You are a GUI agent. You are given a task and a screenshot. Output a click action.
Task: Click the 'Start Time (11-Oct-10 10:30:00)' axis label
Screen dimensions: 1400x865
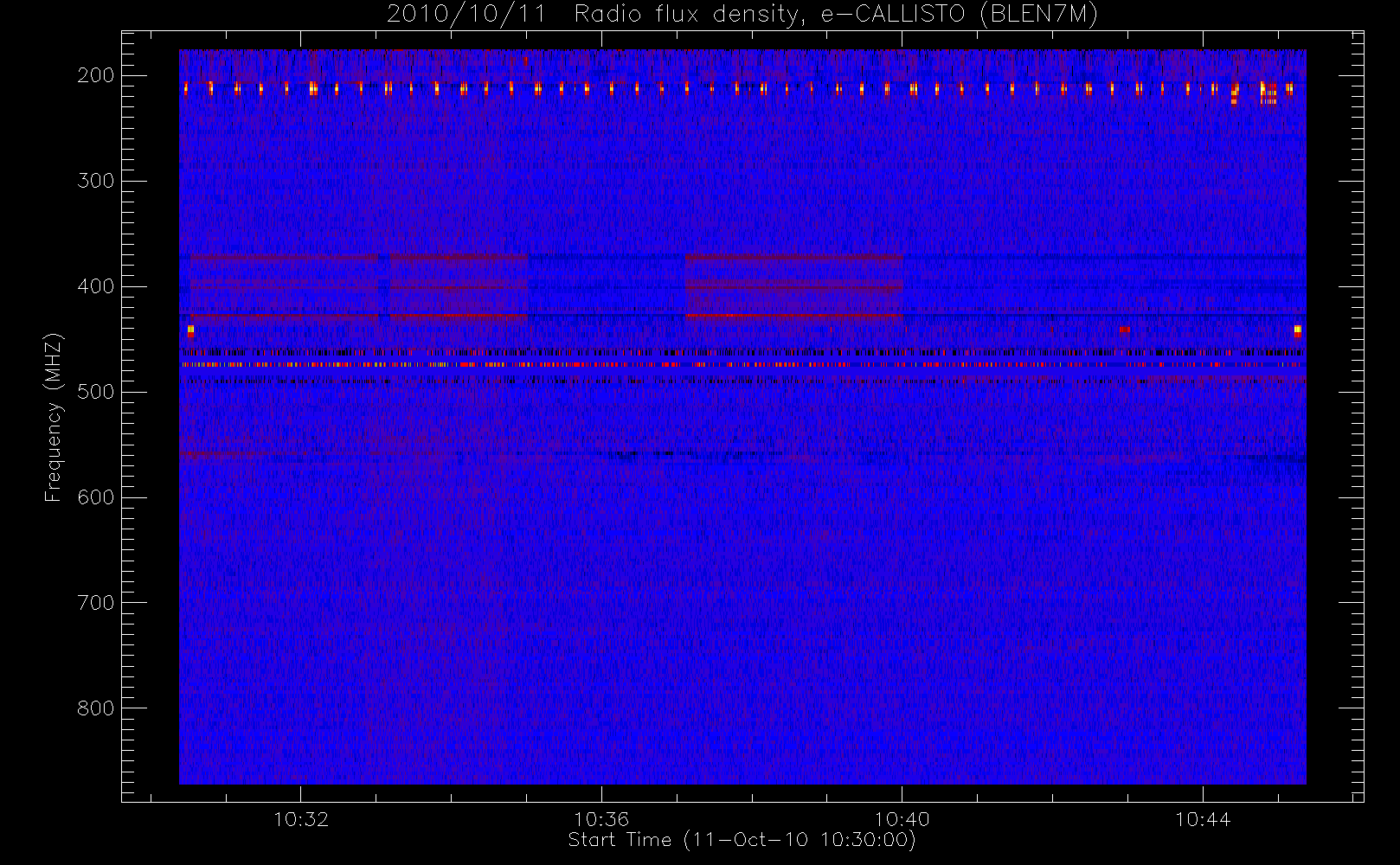(742, 840)
